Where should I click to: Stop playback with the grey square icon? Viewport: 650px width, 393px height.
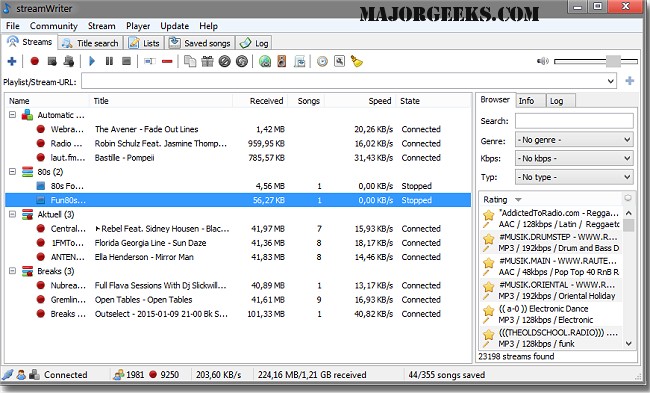coord(126,61)
